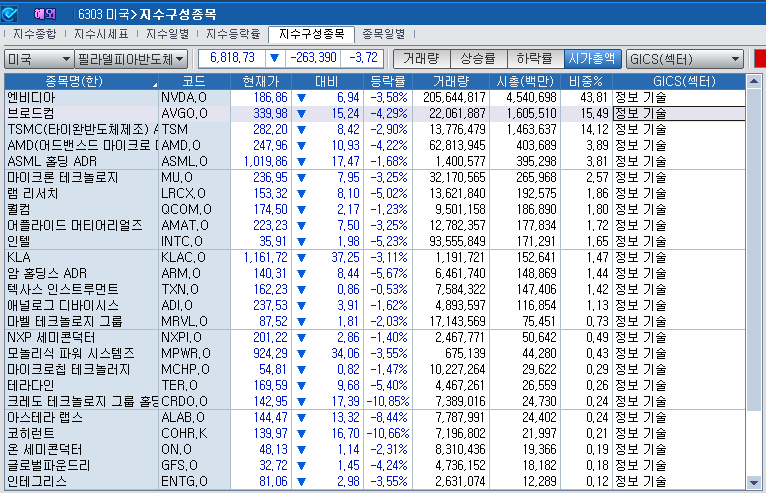Click the GICS(섹터) column header
This screenshot has height=493, width=766.
(x=679, y=81)
